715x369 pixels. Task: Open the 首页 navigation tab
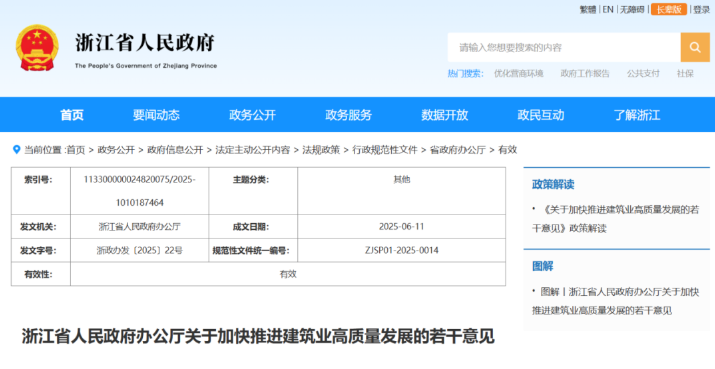coord(72,115)
